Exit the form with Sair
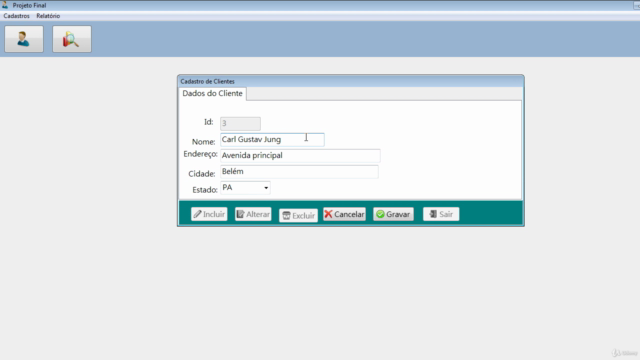640x360 pixels. (x=441, y=214)
